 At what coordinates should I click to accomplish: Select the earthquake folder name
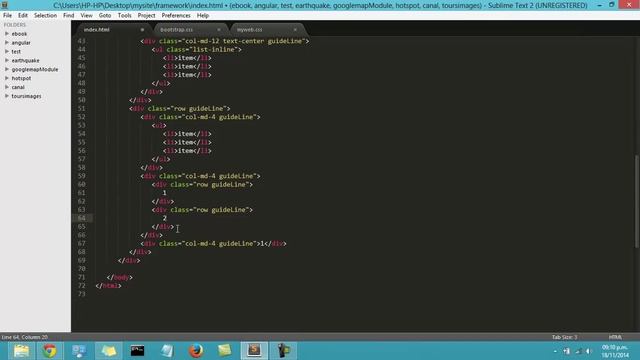point(25,60)
